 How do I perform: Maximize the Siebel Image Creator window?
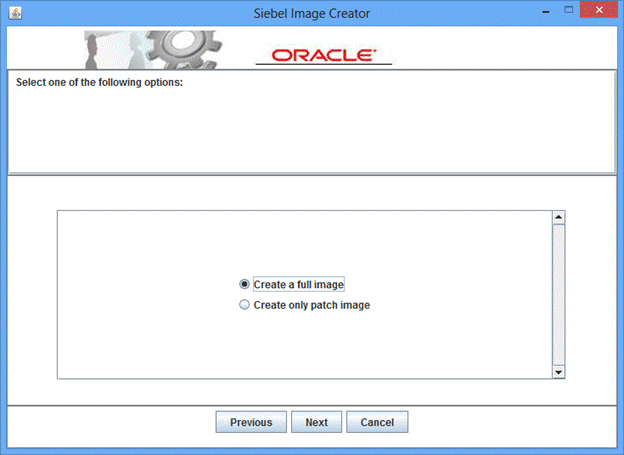pos(569,10)
